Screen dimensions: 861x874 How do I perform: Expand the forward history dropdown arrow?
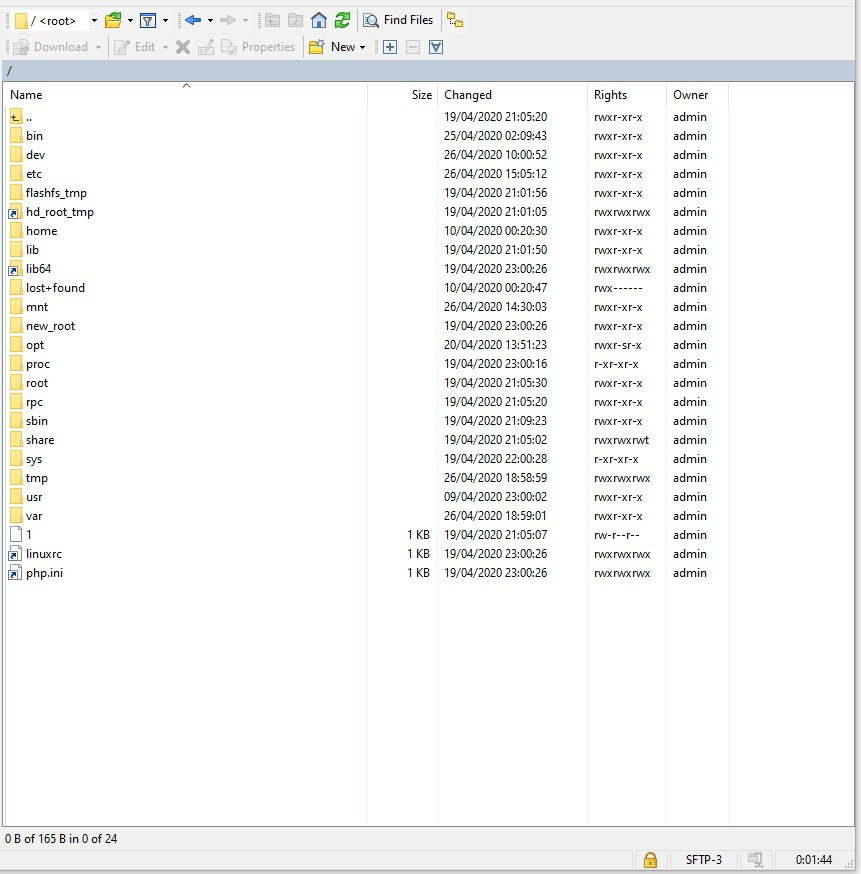click(x=245, y=21)
